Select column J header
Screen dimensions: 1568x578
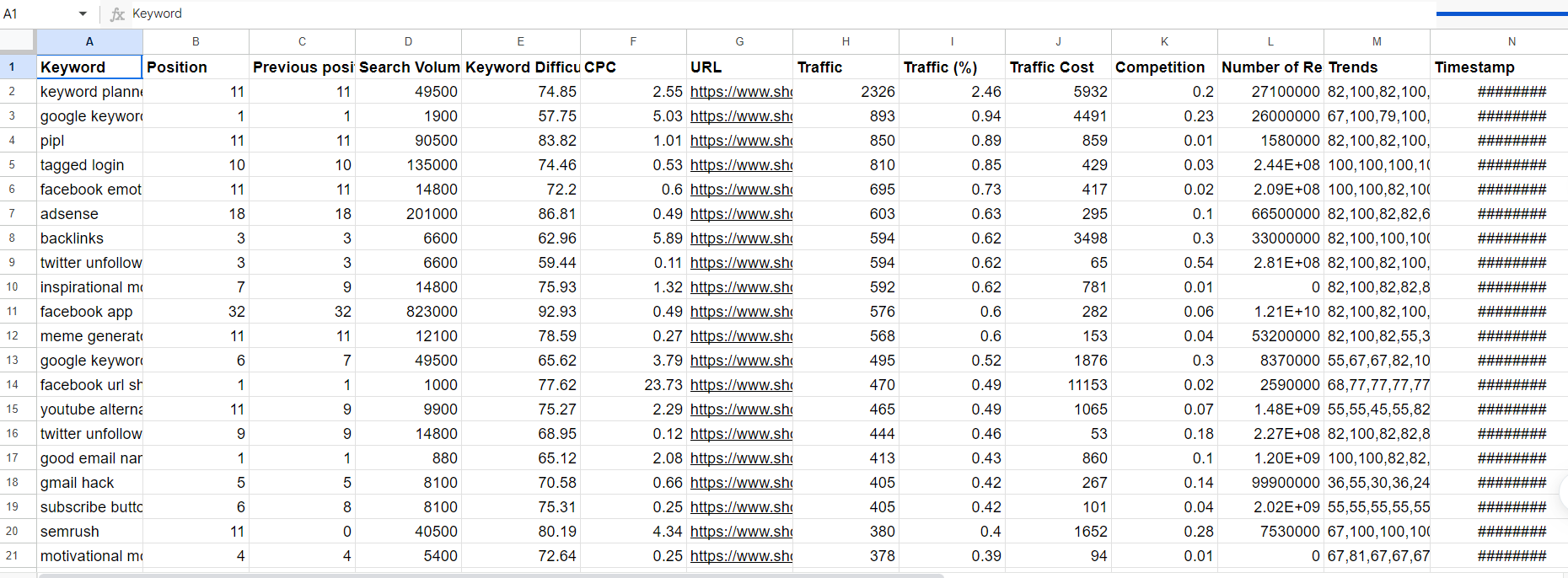(1058, 41)
